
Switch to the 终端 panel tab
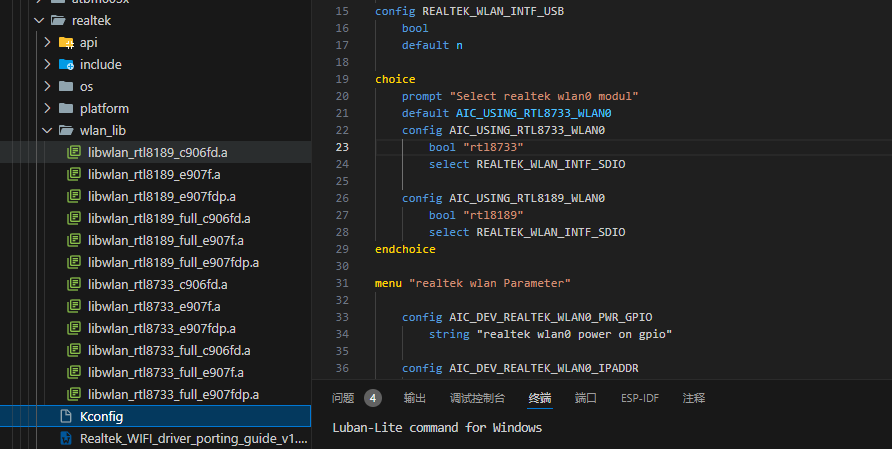click(540, 398)
